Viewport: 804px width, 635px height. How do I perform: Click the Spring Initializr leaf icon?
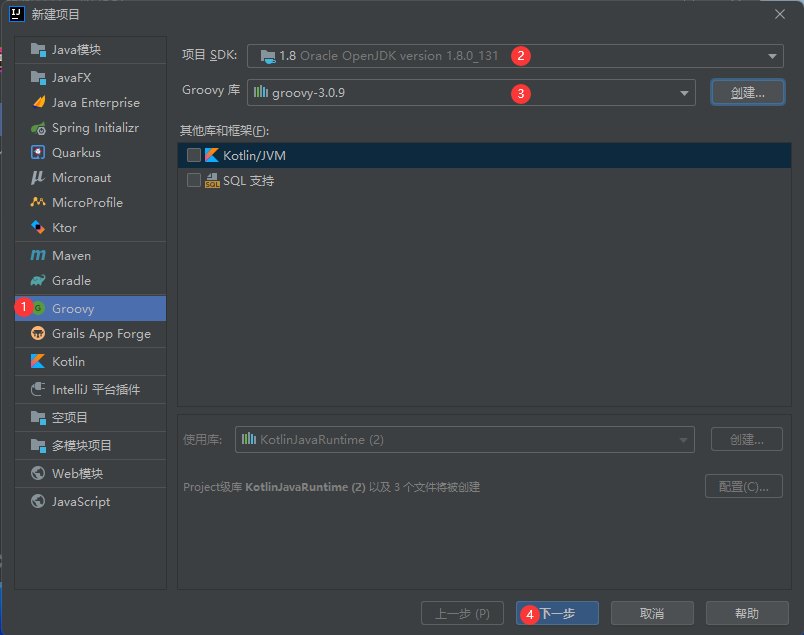point(38,128)
